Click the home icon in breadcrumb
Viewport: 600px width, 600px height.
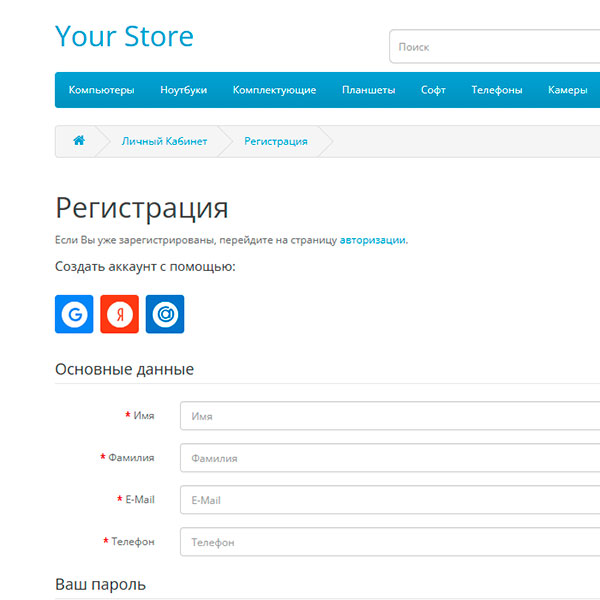[x=79, y=141]
